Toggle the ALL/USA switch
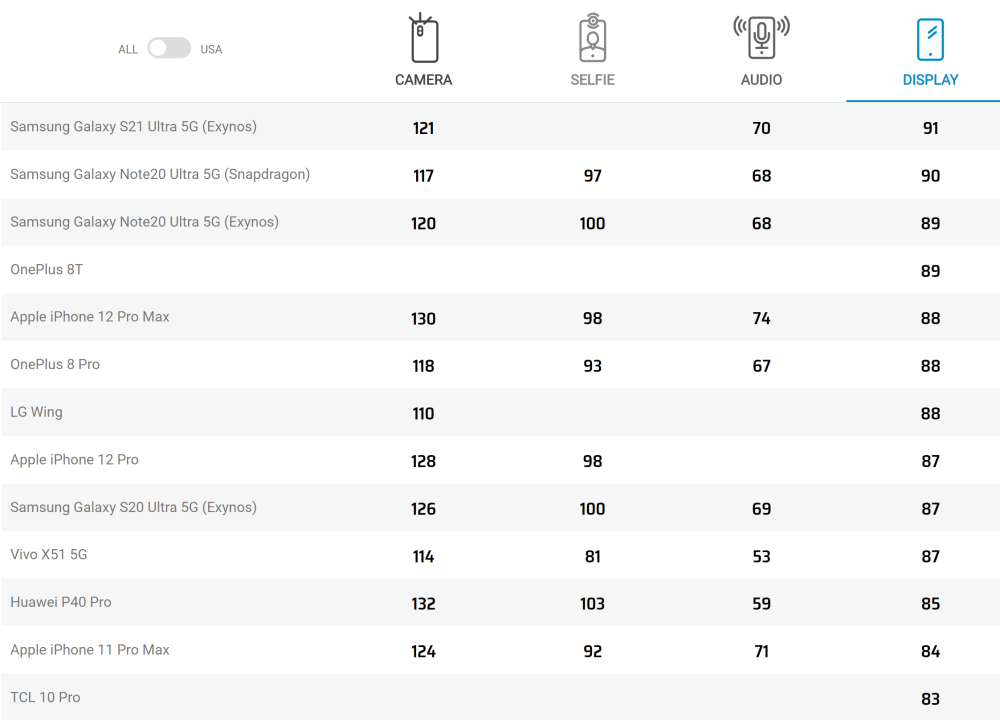 169,48
